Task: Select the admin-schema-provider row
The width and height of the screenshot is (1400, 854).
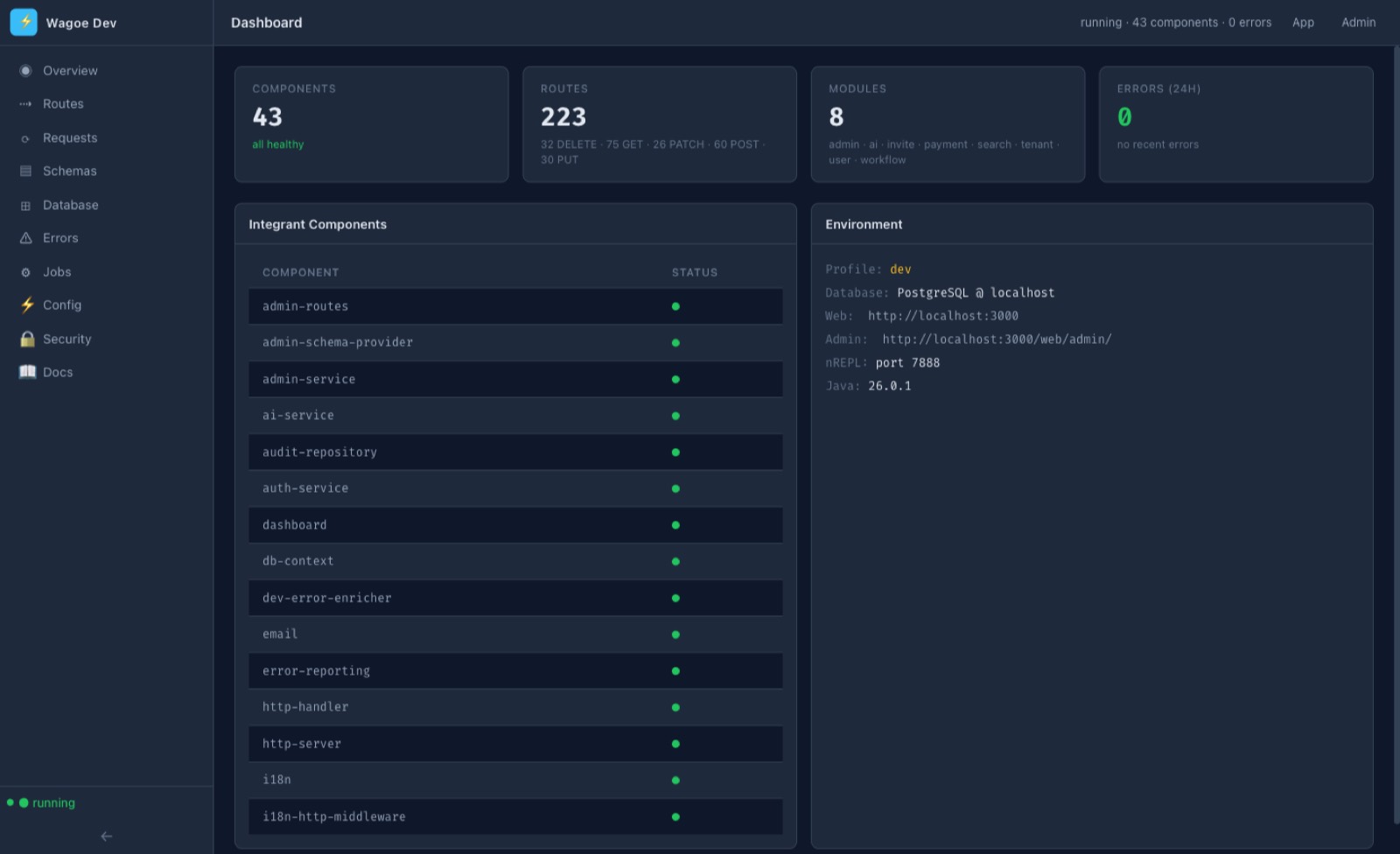Action: 515,343
